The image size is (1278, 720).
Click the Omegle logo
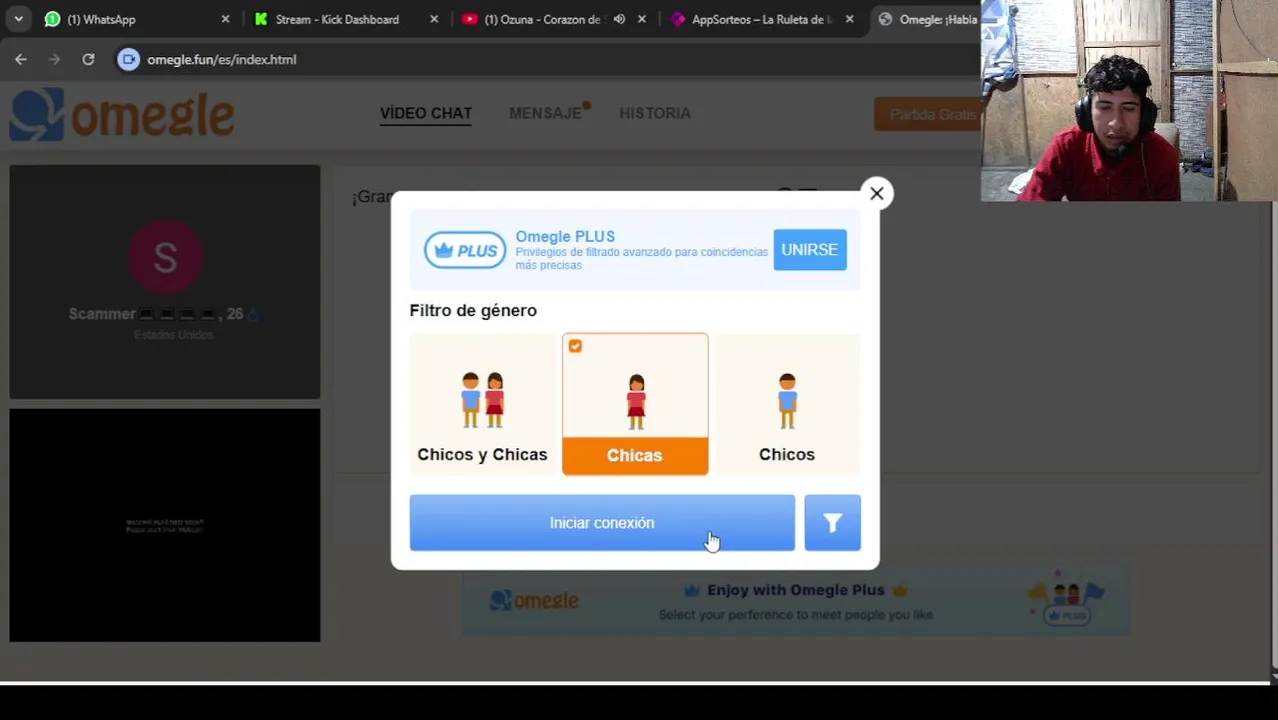click(122, 114)
